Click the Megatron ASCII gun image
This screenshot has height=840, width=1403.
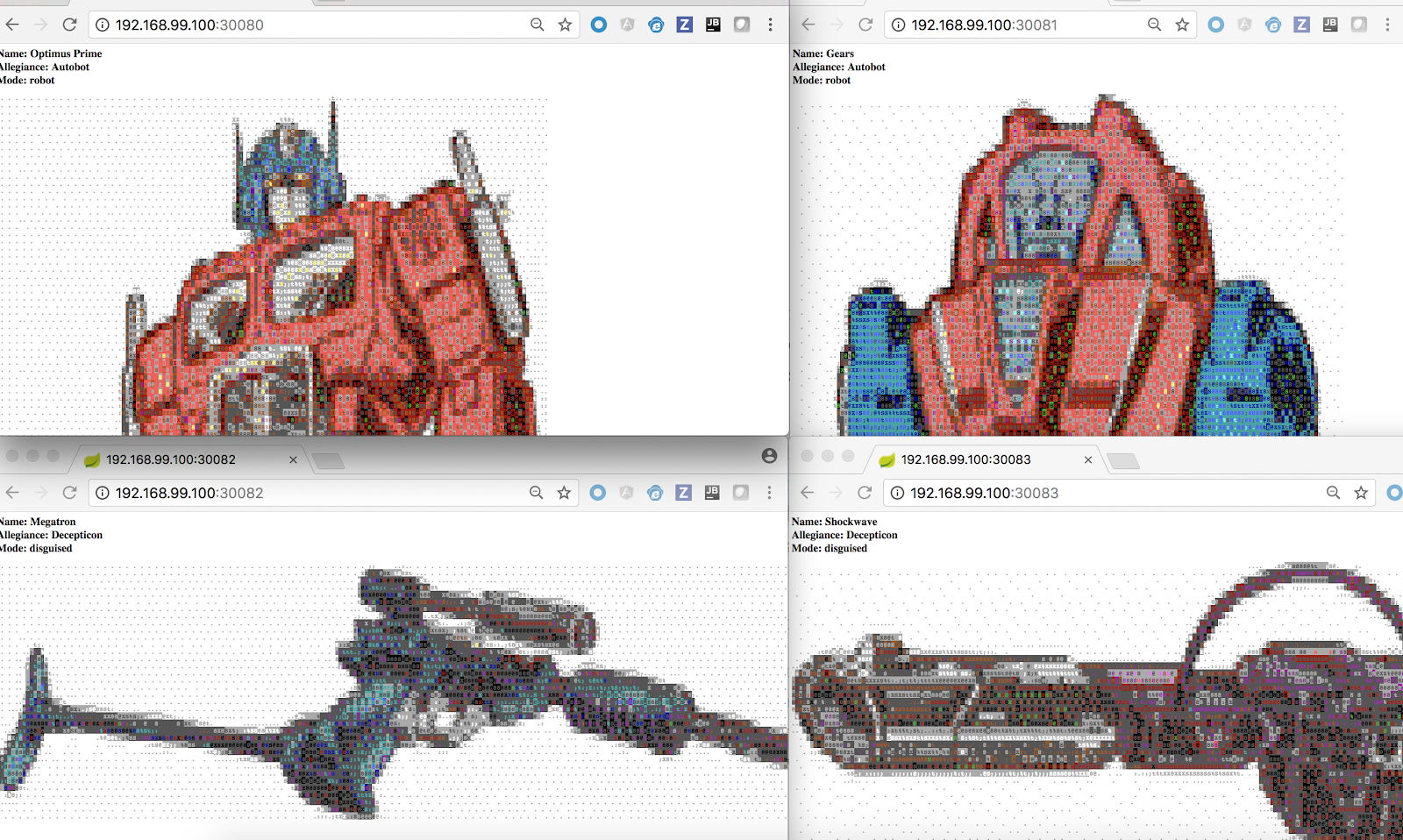click(x=394, y=693)
